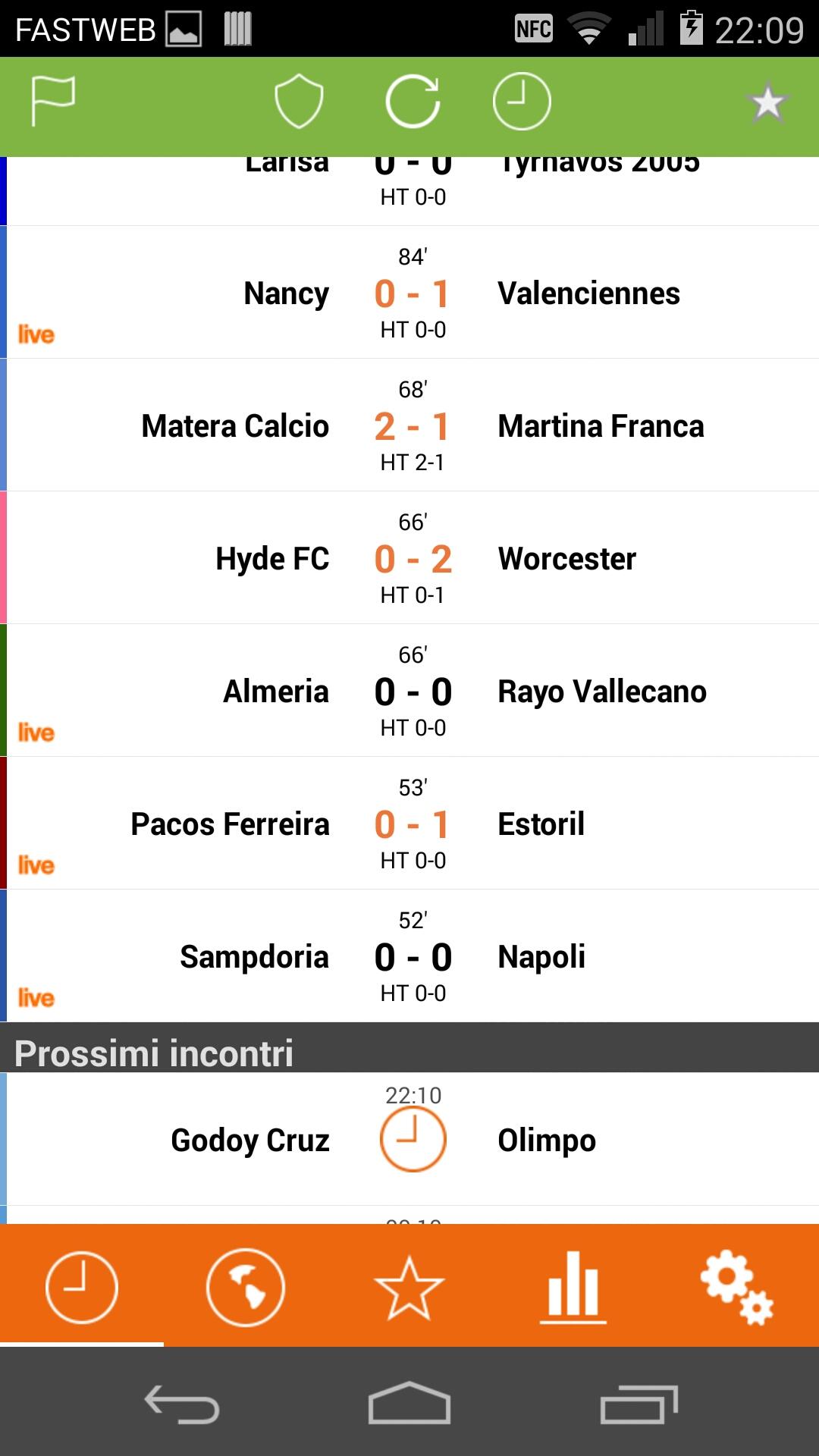
Task: View the Pacos Ferreira vs Estoril match
Action: pyautogui.click(x=413, y=824)
